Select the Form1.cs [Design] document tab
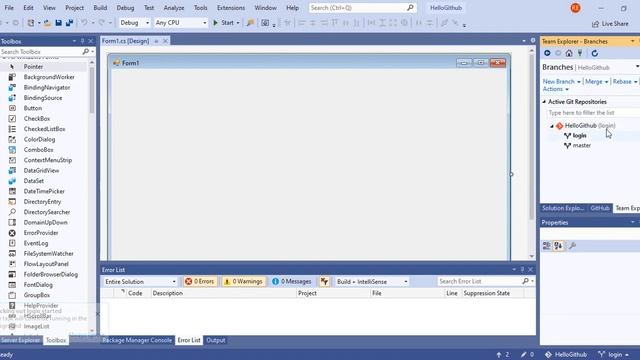The image size is (640, 360). 125,41
